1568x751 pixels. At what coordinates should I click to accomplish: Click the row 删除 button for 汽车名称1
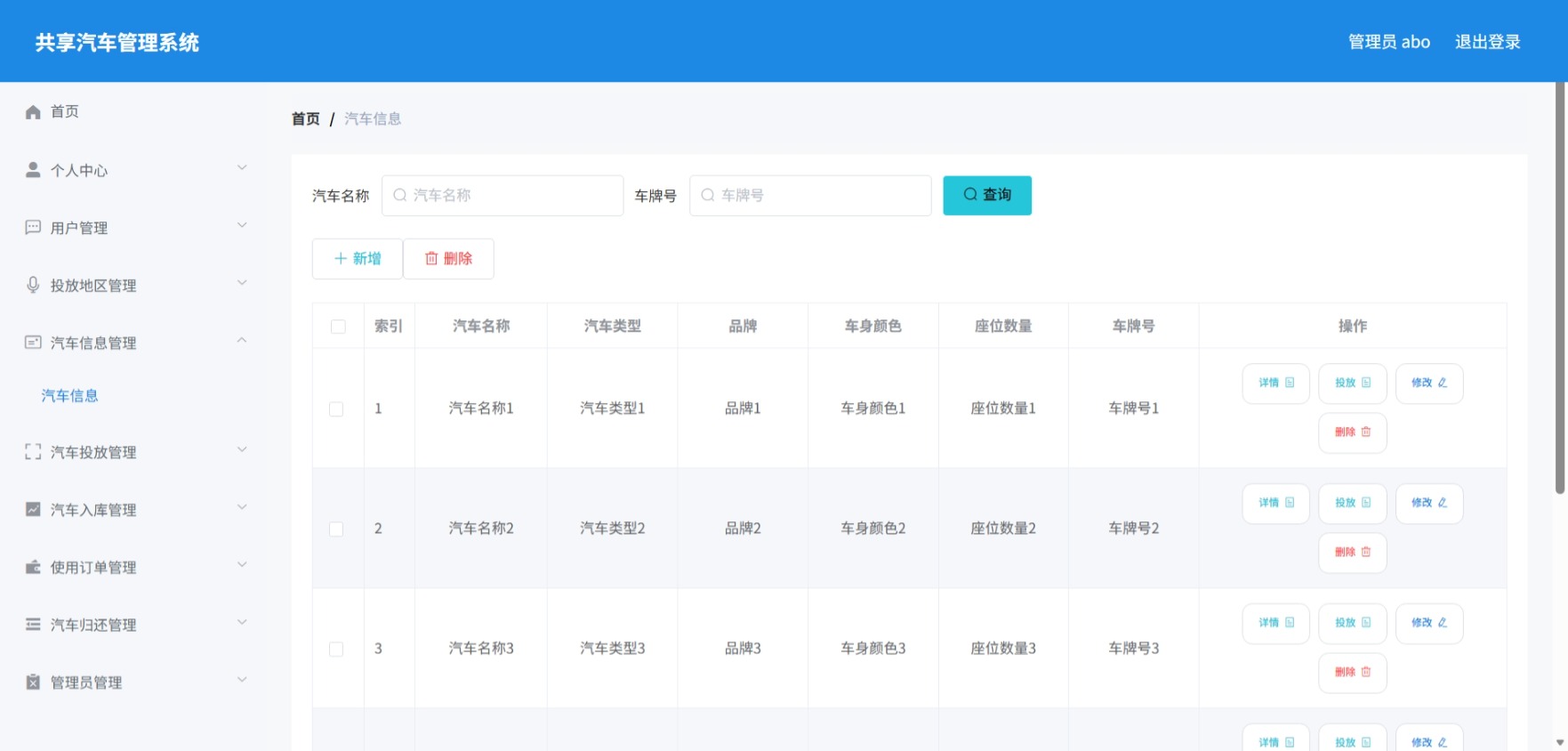(x=1353, y=432)
